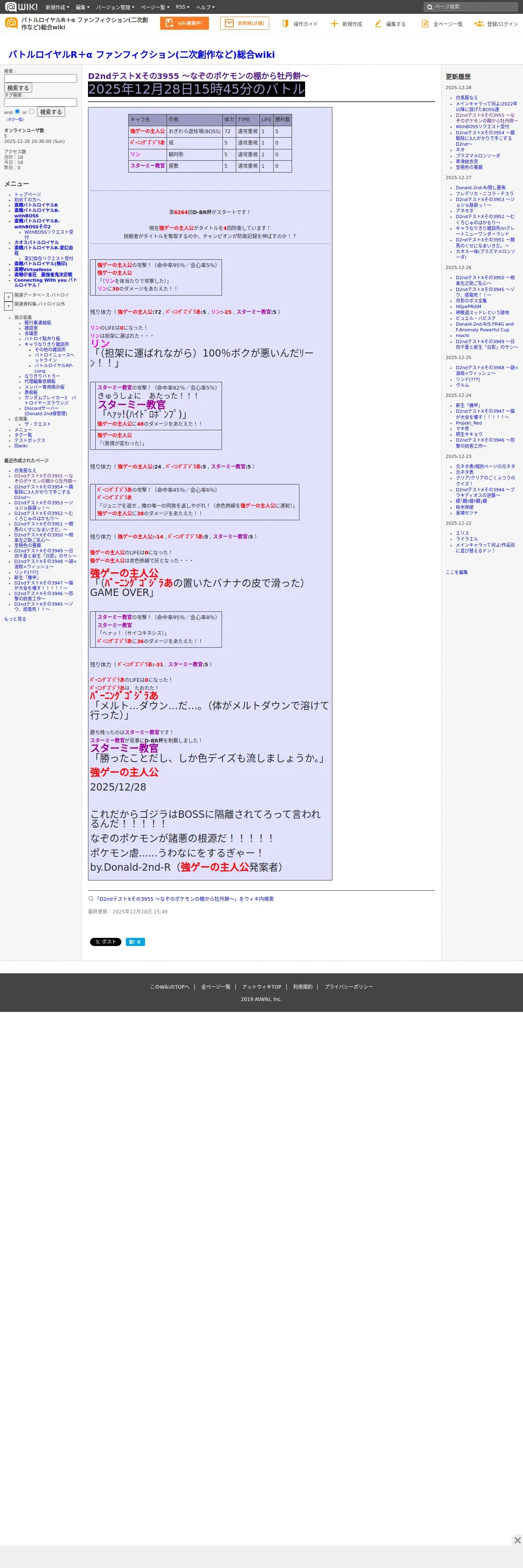
Task: Open プライバシーポリシー footer link
Action: pos(348,987)
